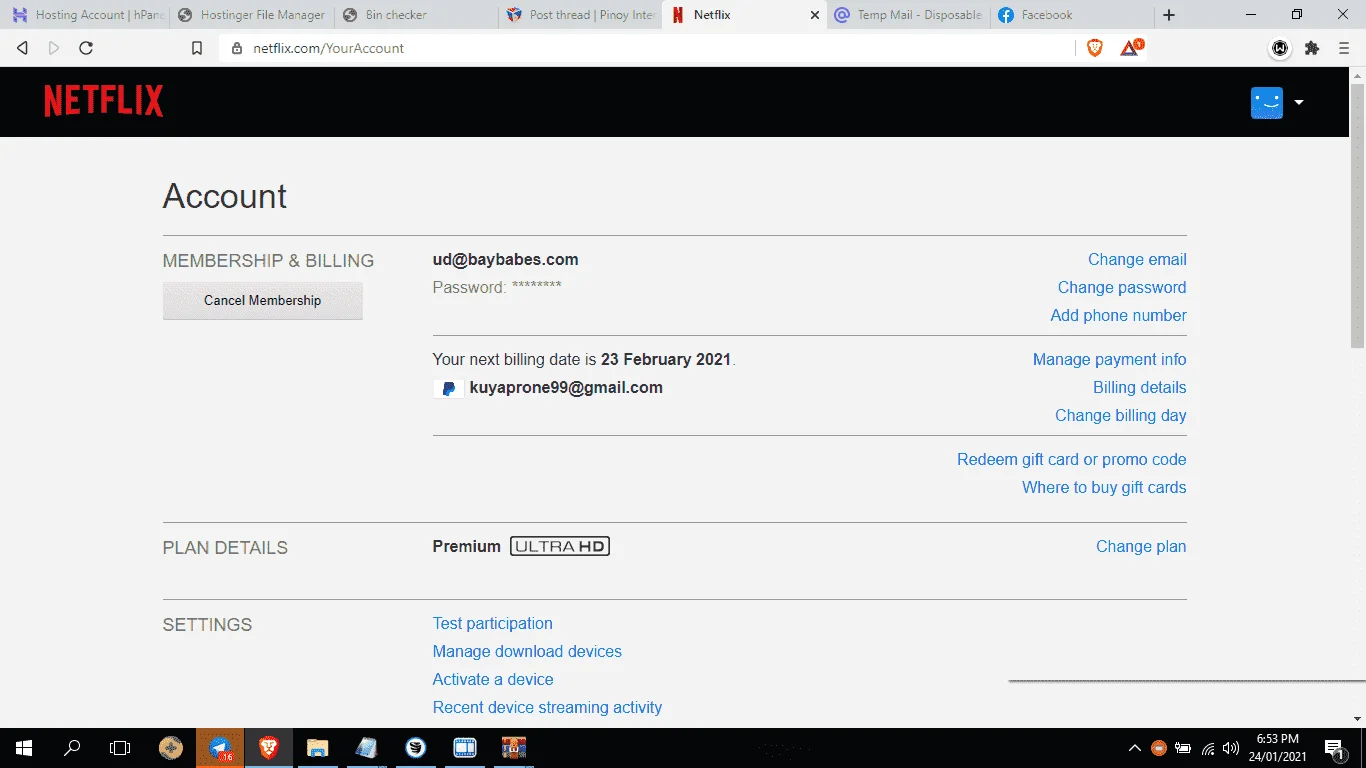Switch to Hostinger File Manager tab

tap(251, 15)
